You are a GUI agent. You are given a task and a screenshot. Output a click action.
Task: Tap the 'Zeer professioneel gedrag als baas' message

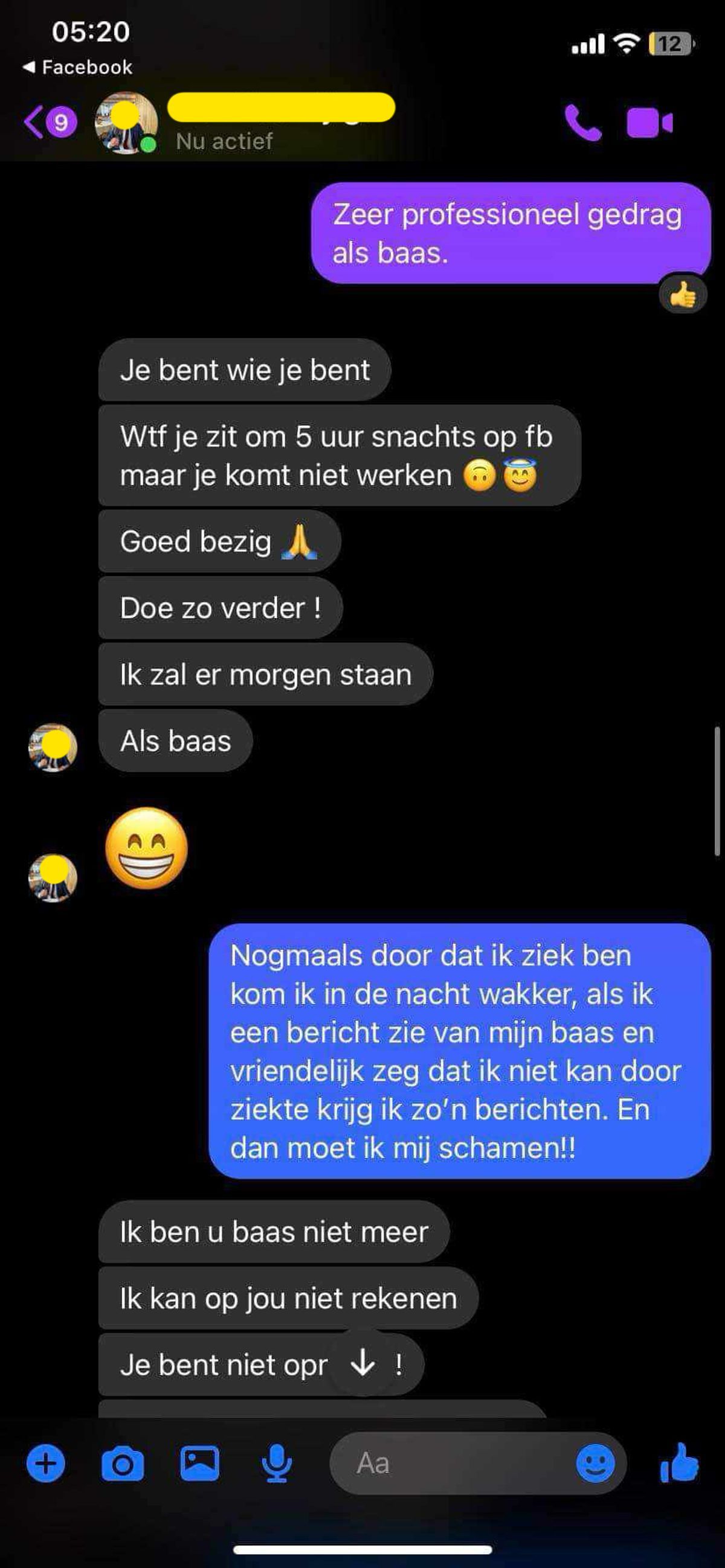point(511,233)
